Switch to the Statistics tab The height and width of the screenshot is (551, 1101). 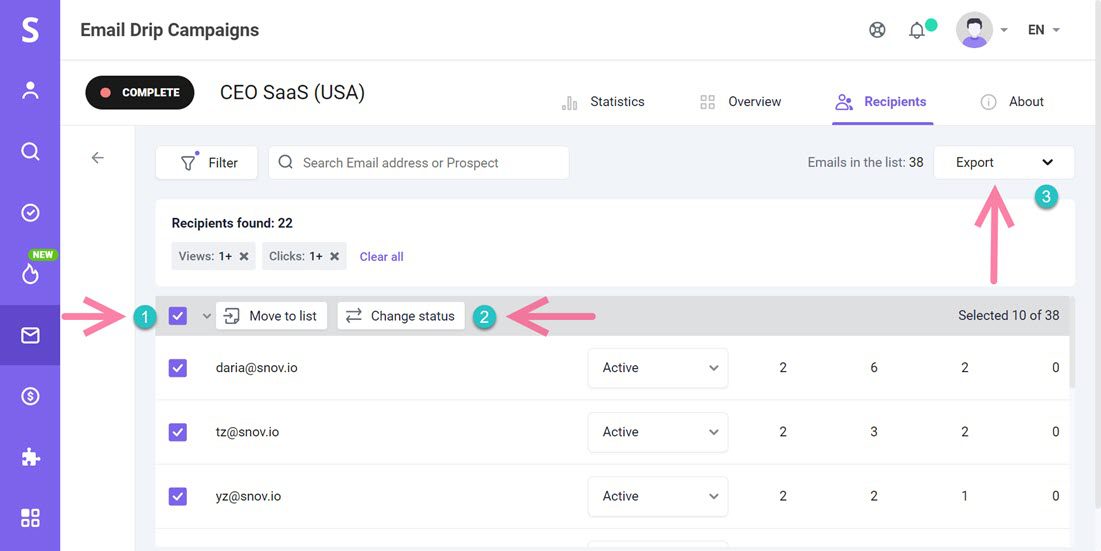(603, 102)
